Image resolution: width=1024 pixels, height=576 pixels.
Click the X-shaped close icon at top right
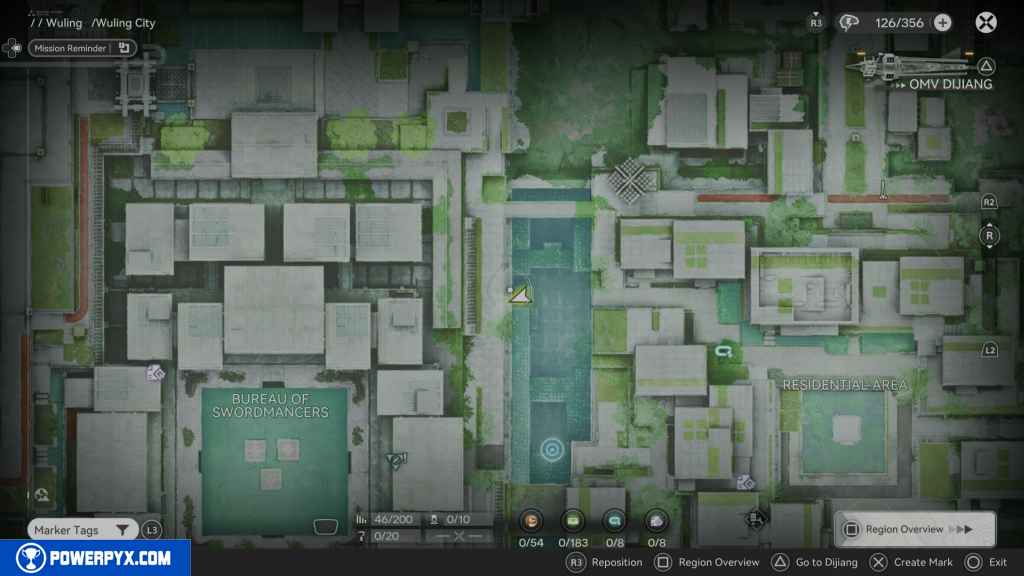[986, 23]
